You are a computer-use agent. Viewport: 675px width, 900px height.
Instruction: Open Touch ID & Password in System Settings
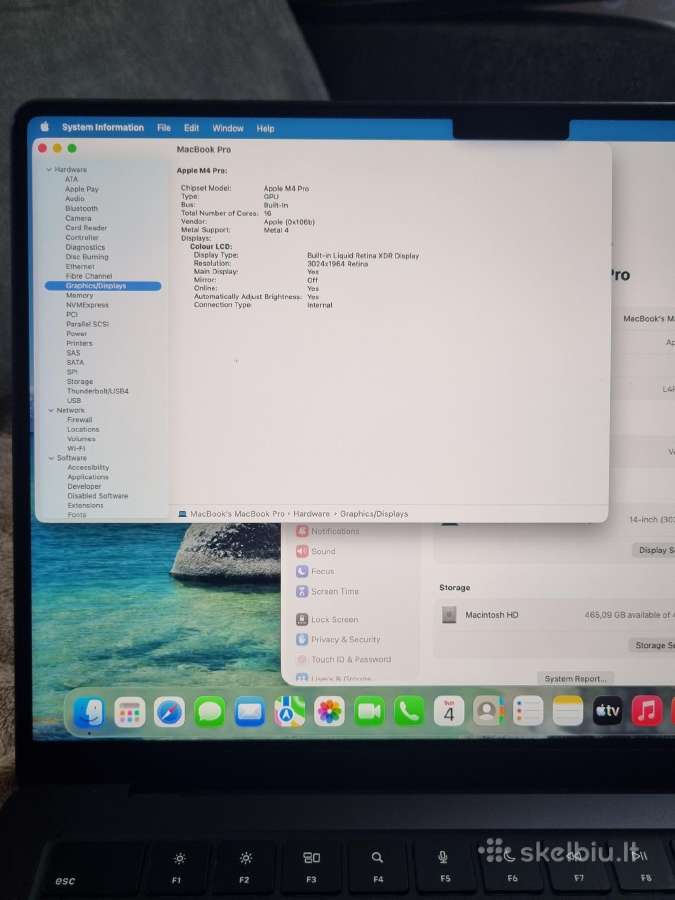click(x=344, y=660)
